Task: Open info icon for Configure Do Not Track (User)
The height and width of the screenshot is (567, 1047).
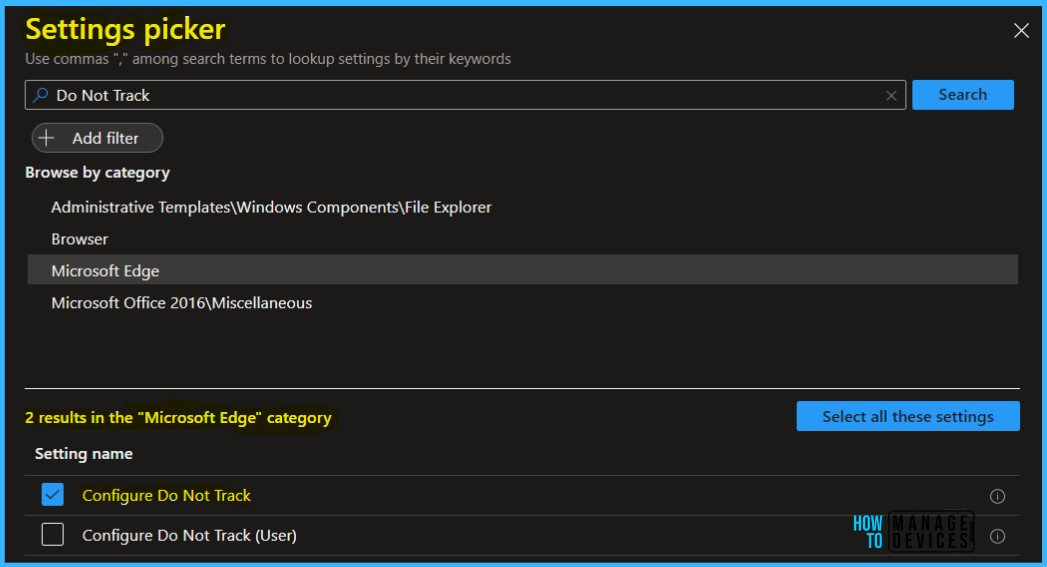Action: (x=997, y=536)
